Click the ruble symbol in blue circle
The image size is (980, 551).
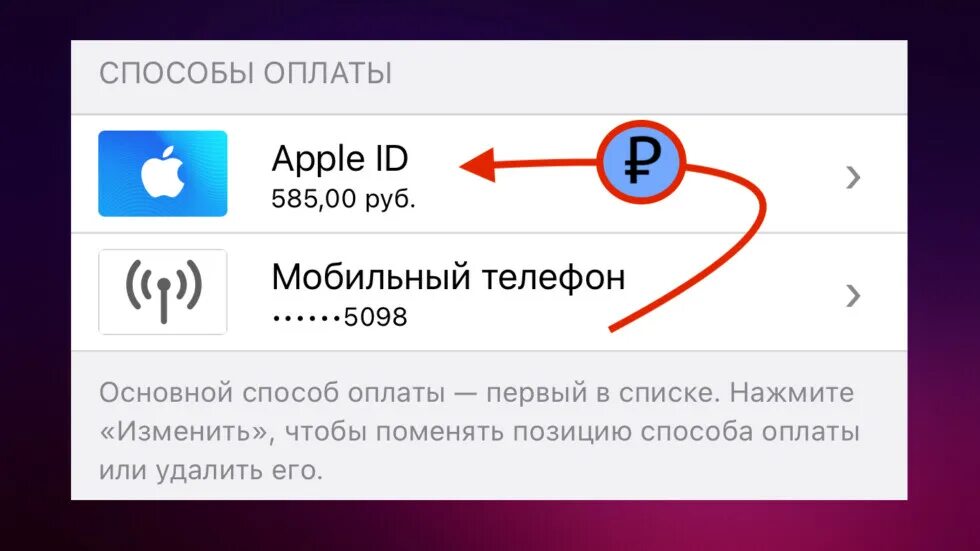pos(641,162)
